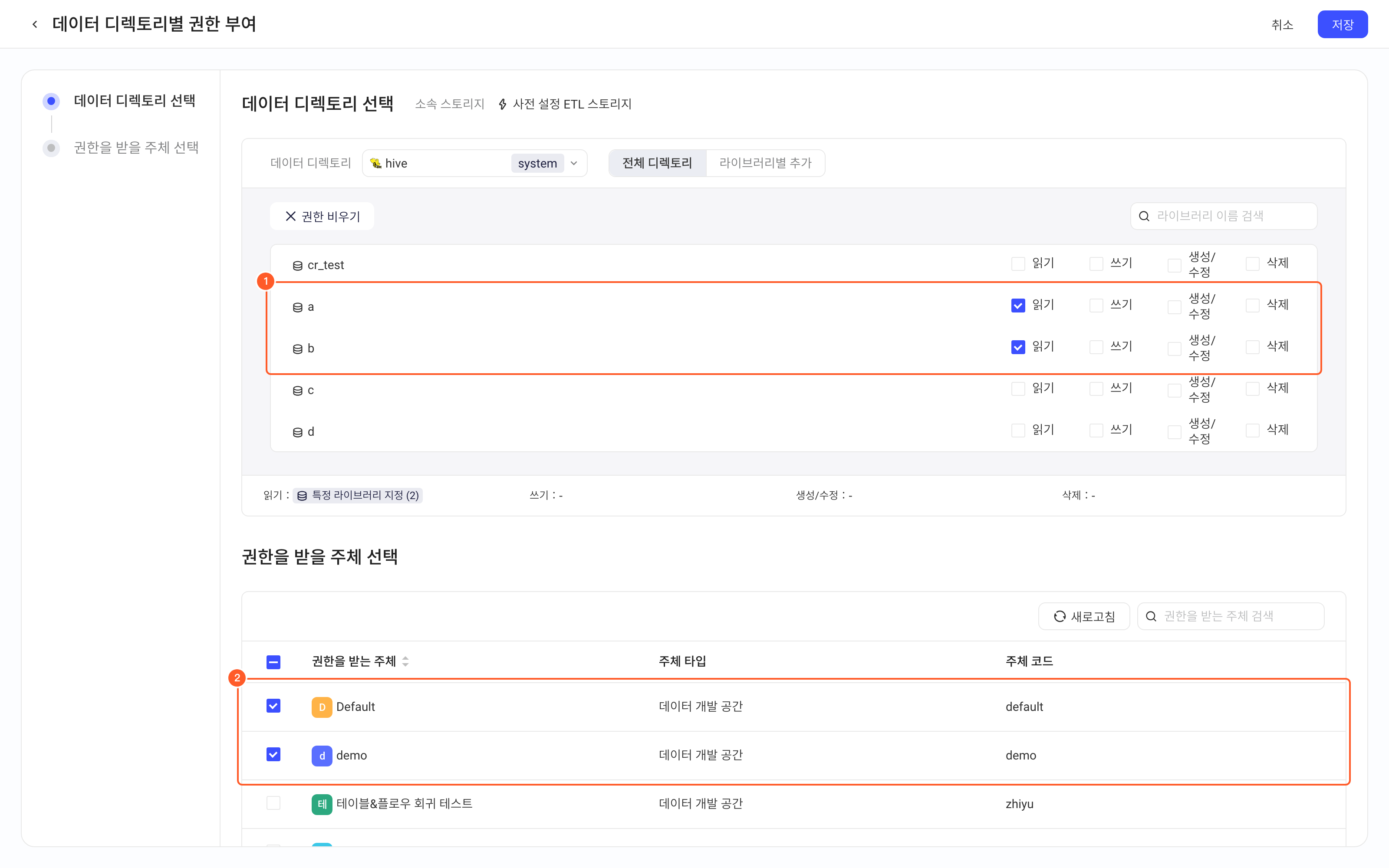This screenshot has width=1389, height=868.
Task: Uncheck 읽기 for library a
Action: tap(1017, 306)
